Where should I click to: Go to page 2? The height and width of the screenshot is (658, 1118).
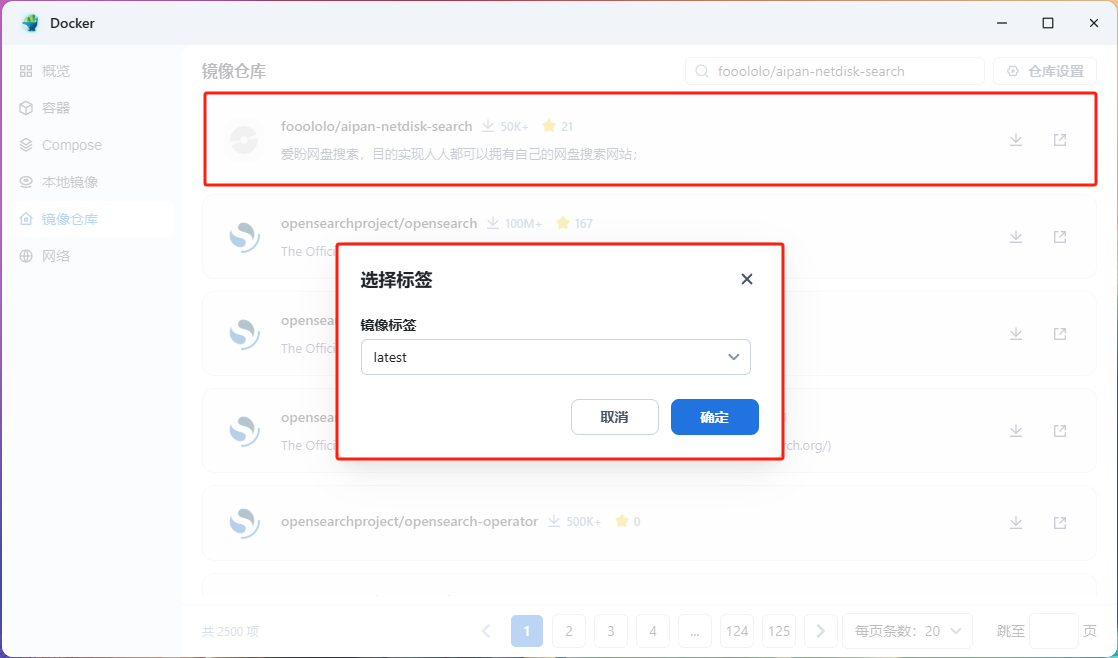[569, 631]
